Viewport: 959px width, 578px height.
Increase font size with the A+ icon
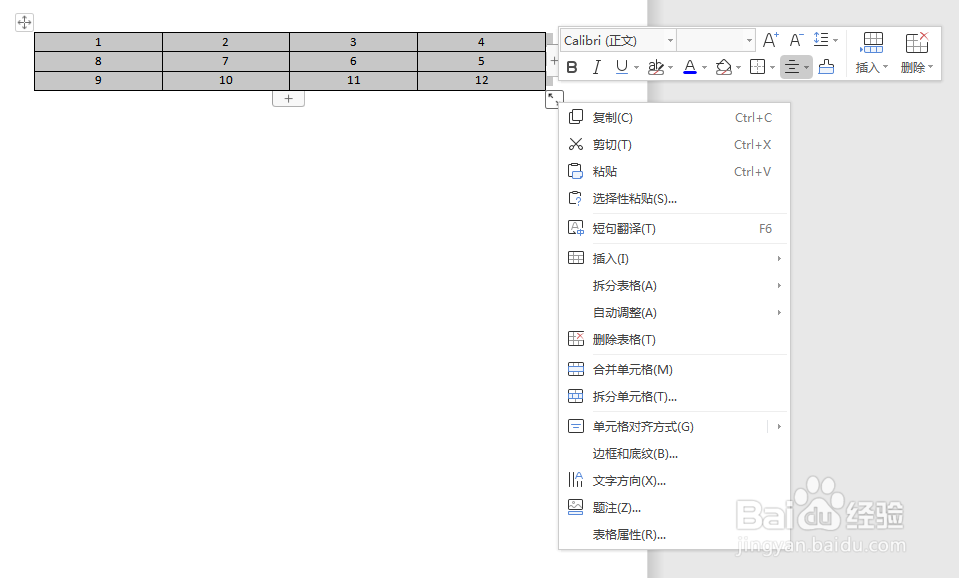click(770, 40)
